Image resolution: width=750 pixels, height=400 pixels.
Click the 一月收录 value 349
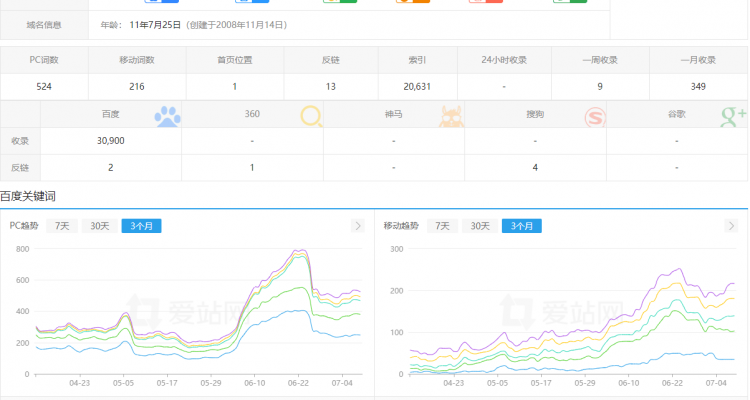pos(698,87)
